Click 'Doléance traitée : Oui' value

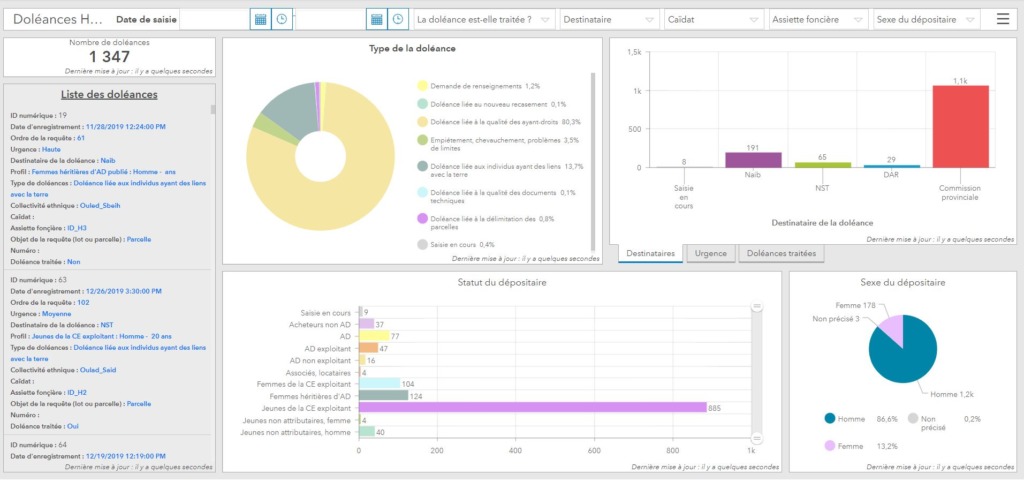click(x=72, y=426)
